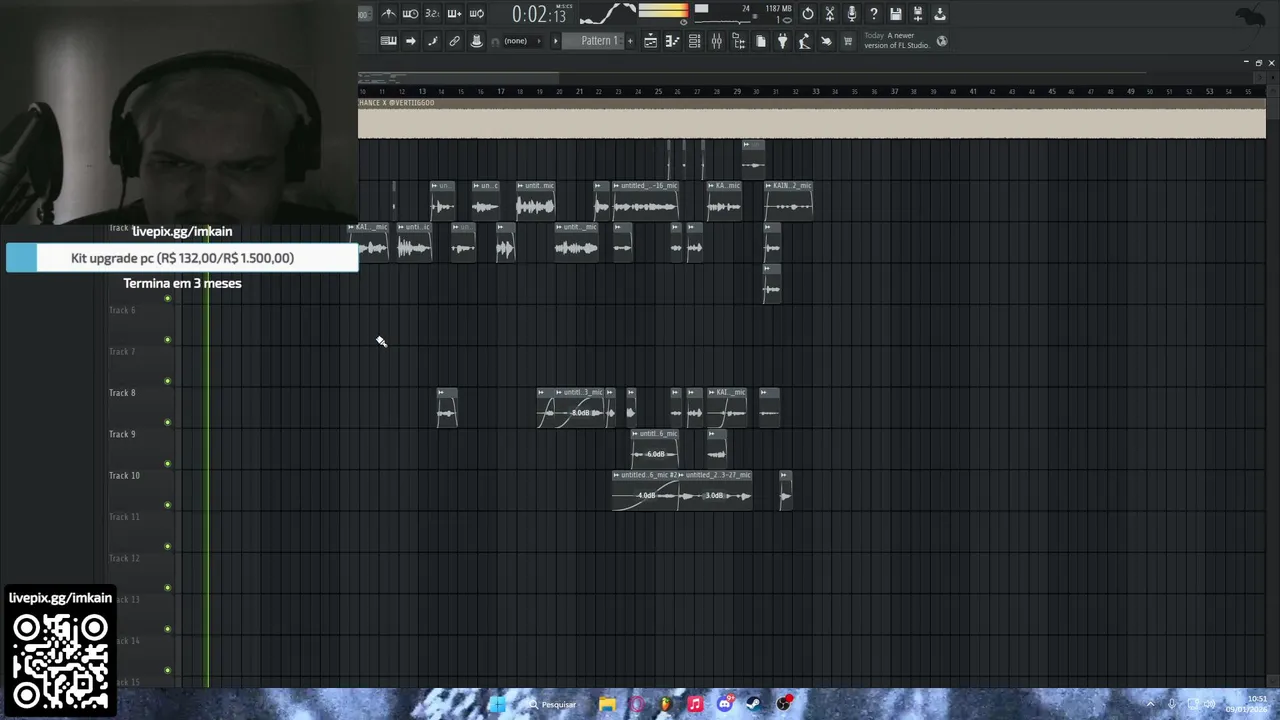Open the Mixer icon
The width and height of the screenshot is (1280, 720).
[716, 41]
